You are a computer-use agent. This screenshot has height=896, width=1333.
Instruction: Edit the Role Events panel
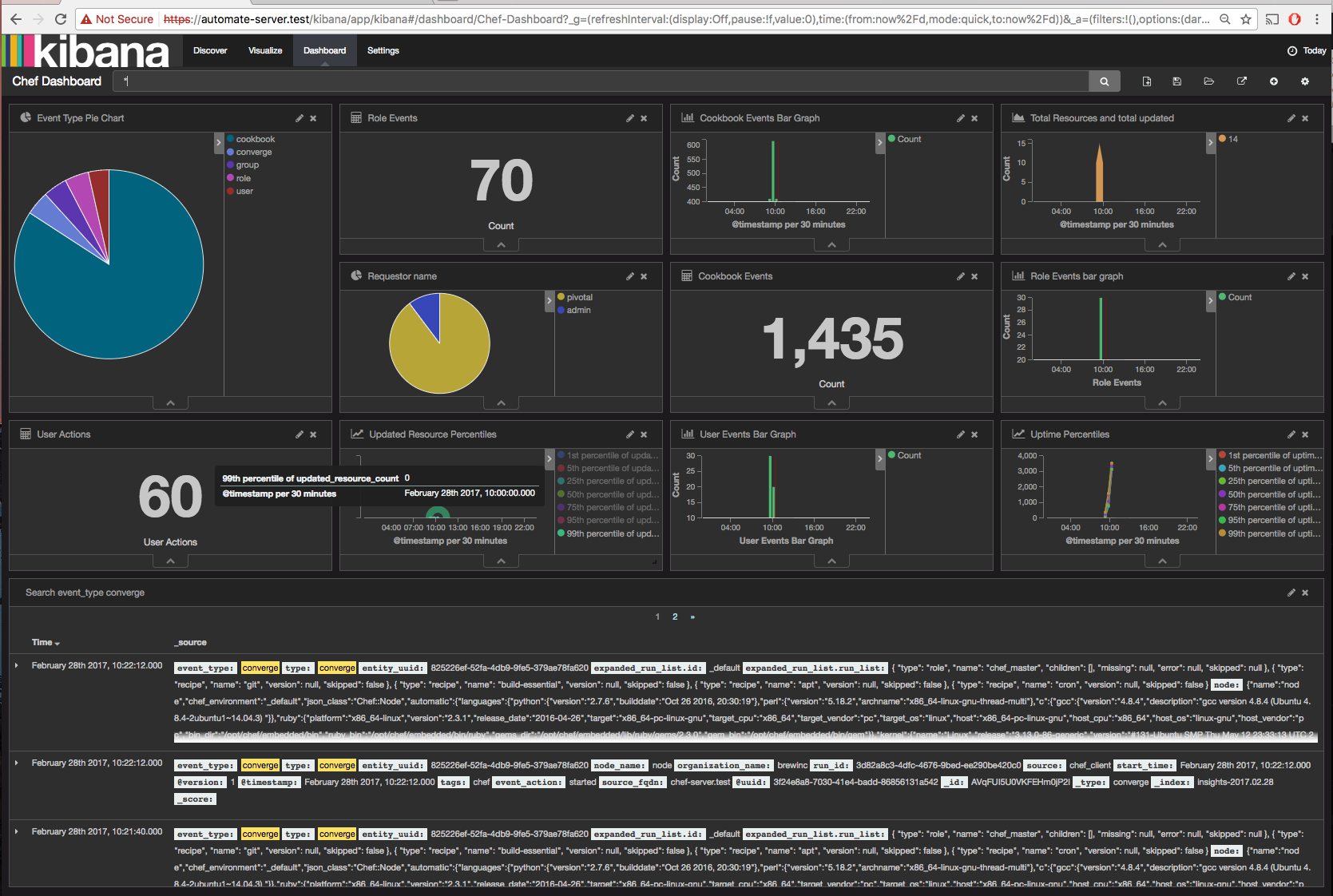click(630, 118)
